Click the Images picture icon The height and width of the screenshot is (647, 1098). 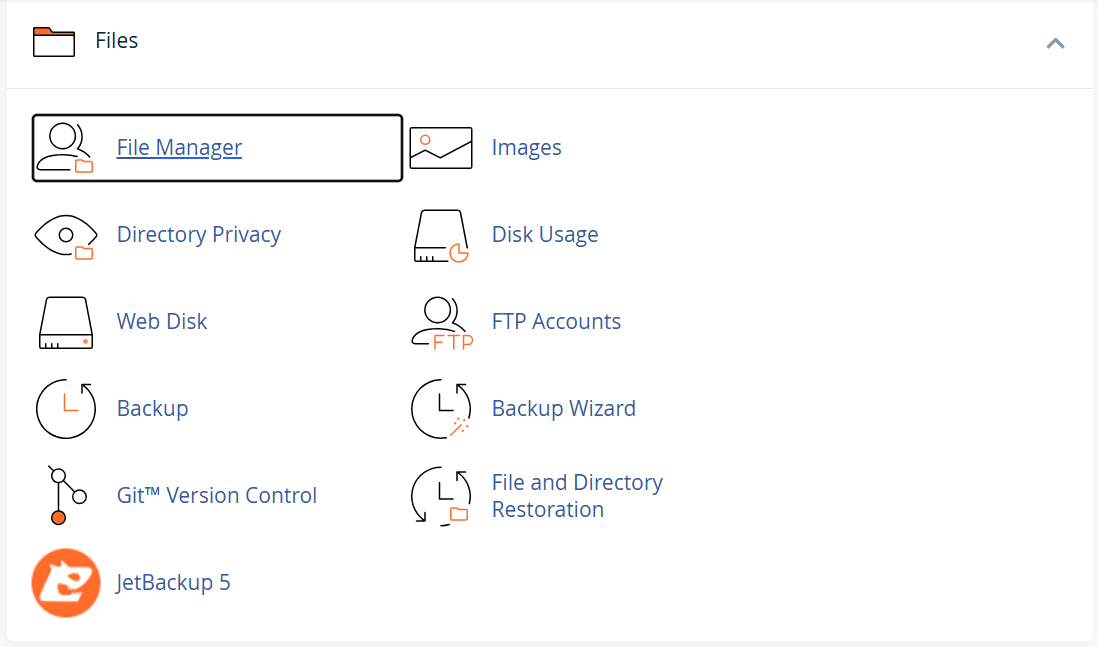440,148
